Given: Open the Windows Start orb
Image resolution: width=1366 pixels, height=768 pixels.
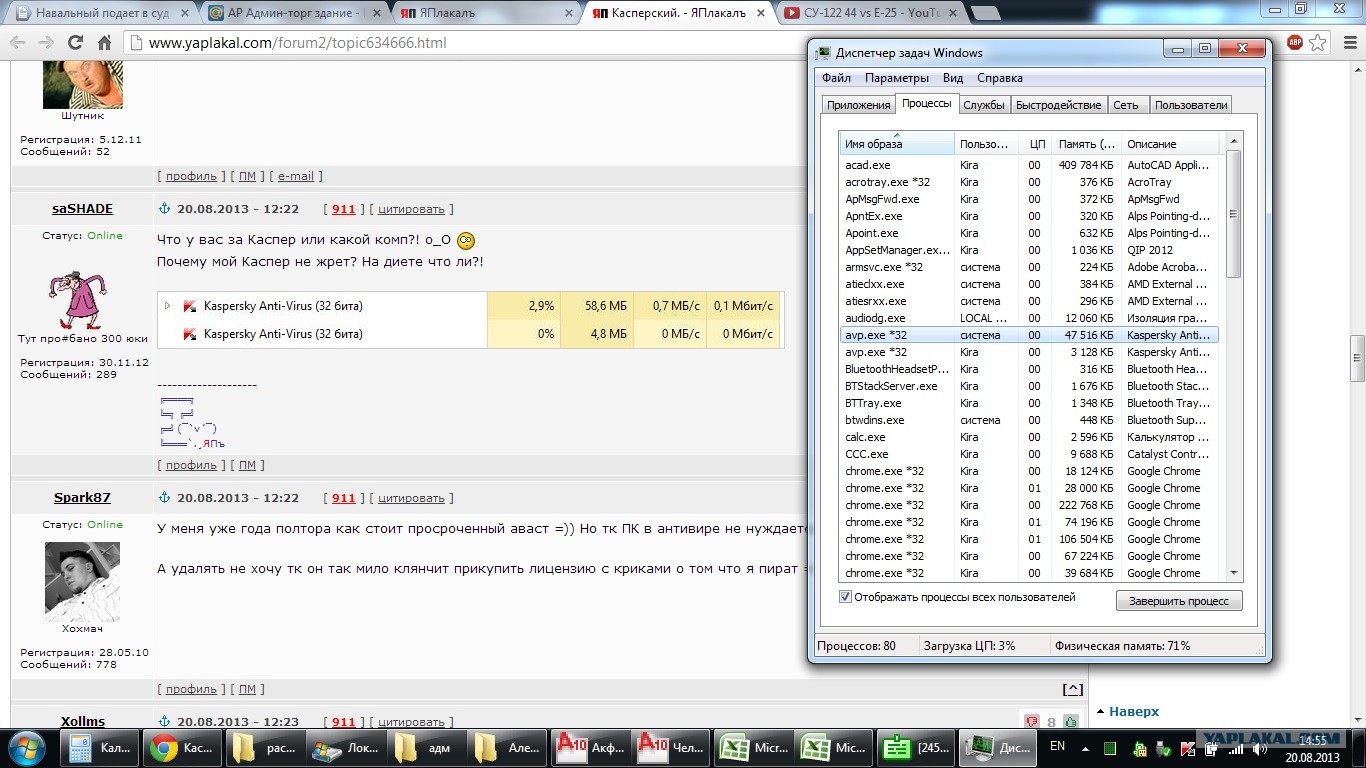Looking at the screenshot, I should pyautogui.click(x=27, y=747).
